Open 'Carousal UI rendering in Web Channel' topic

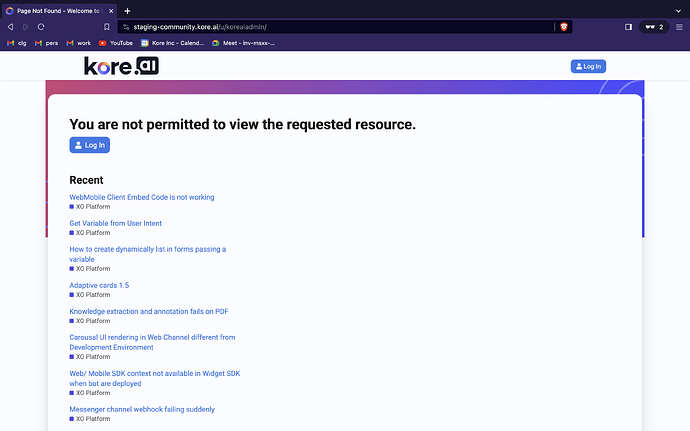(x=152, y=342)
